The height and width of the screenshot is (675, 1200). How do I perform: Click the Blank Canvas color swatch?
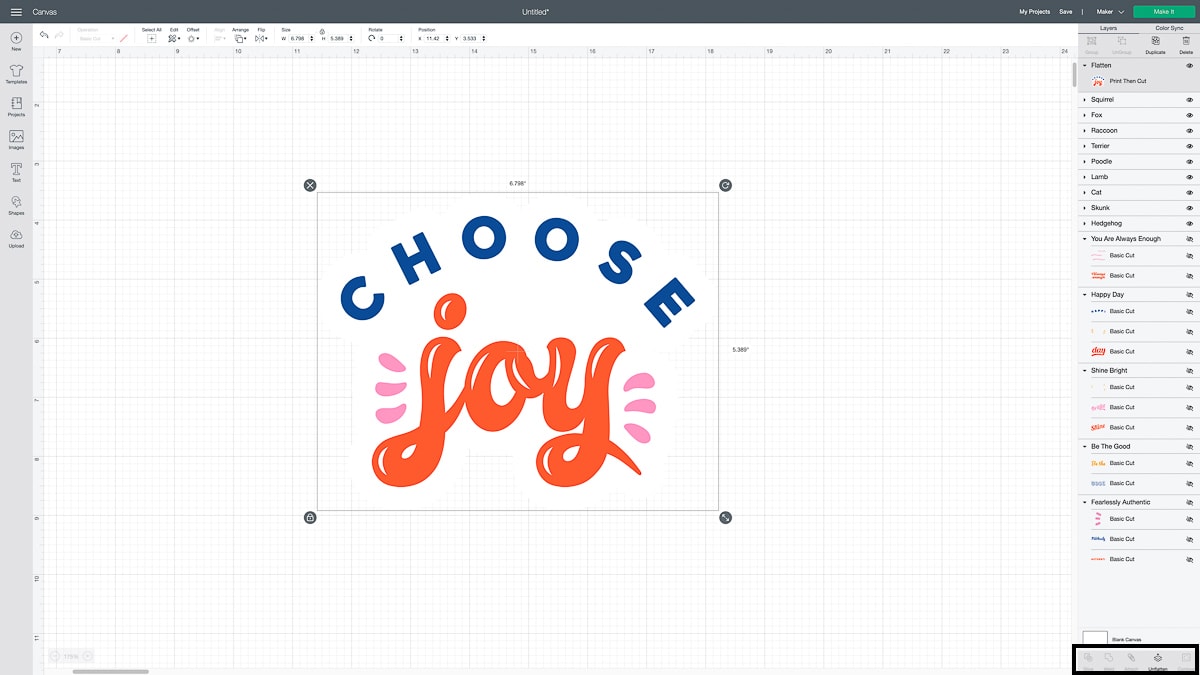pos(1095,638)
